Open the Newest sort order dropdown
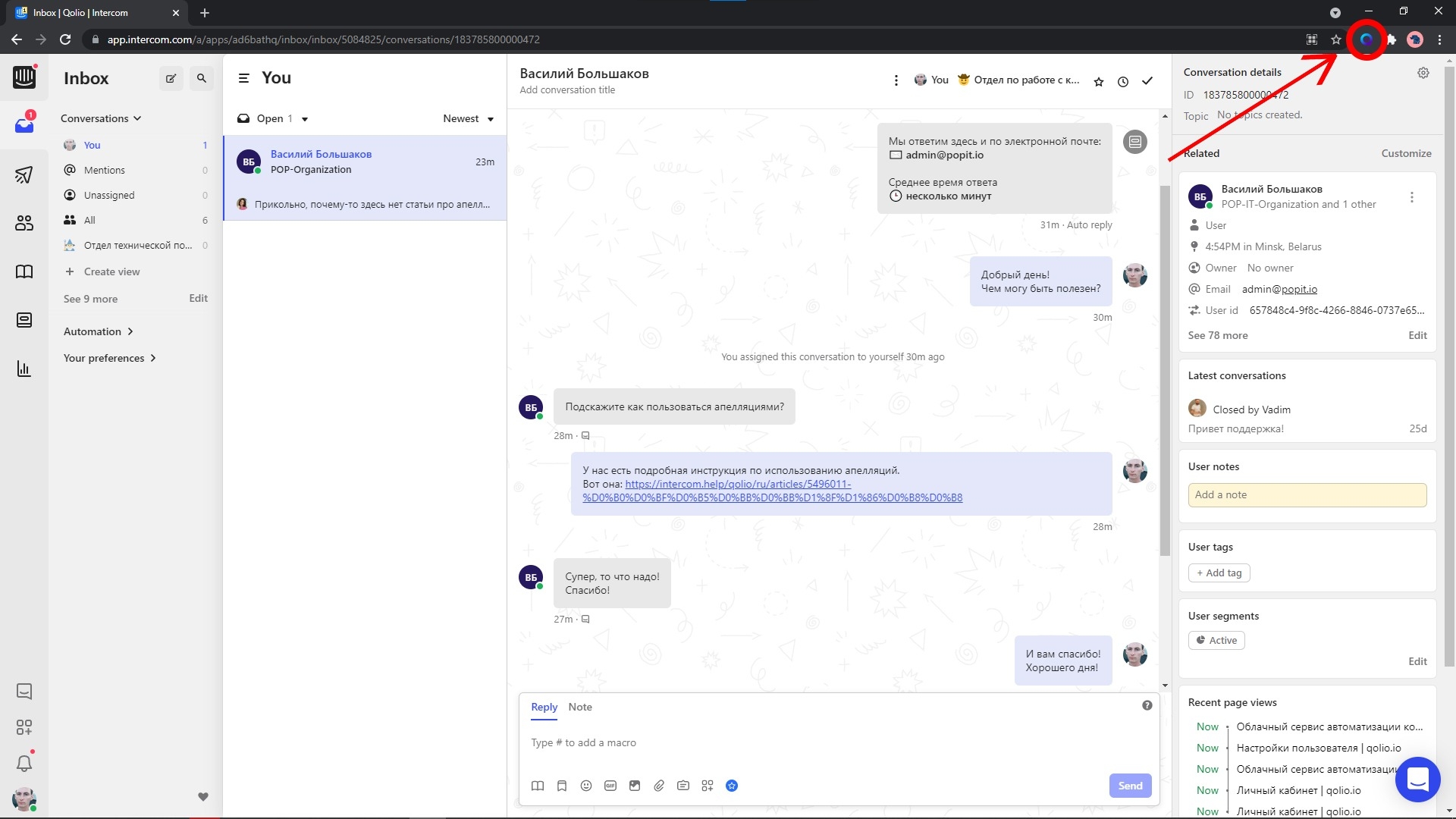This screenshot has height=819, width=1456. pyautogui.click(x=468, y=119)
